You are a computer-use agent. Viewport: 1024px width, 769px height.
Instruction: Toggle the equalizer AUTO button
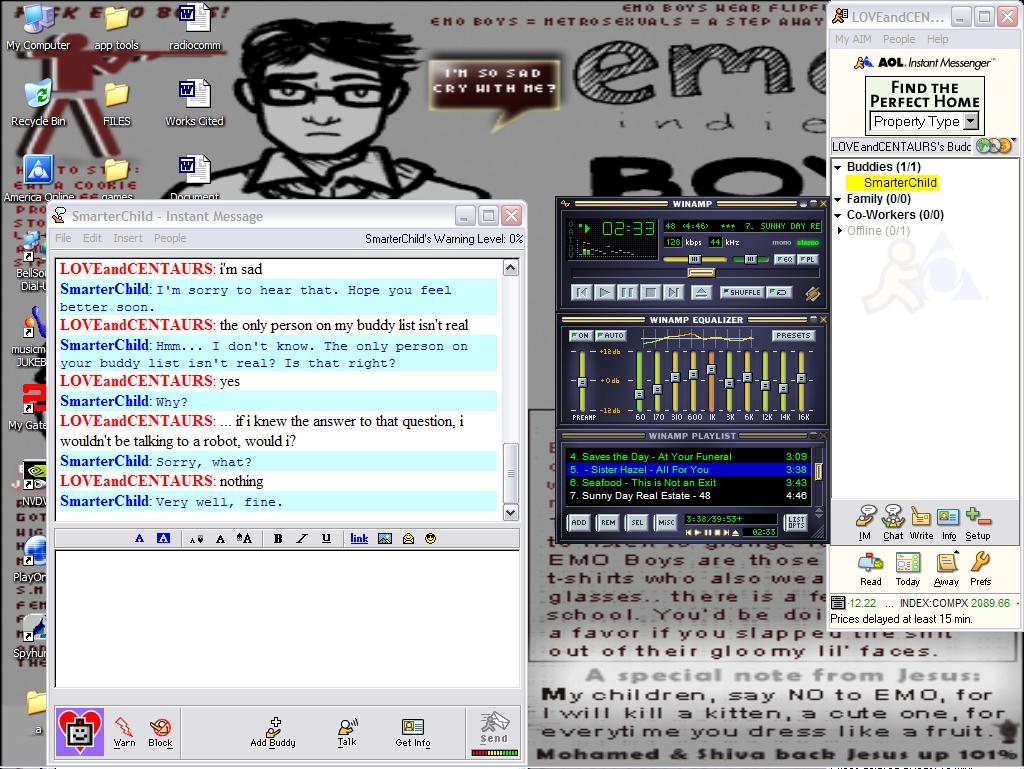[x=610, y=336]
